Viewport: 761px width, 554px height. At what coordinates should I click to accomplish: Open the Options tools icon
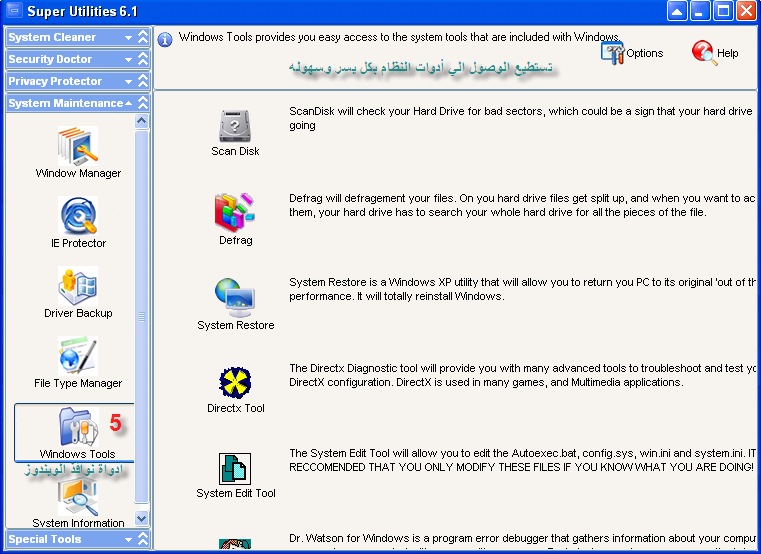click(x=612, y=53)
